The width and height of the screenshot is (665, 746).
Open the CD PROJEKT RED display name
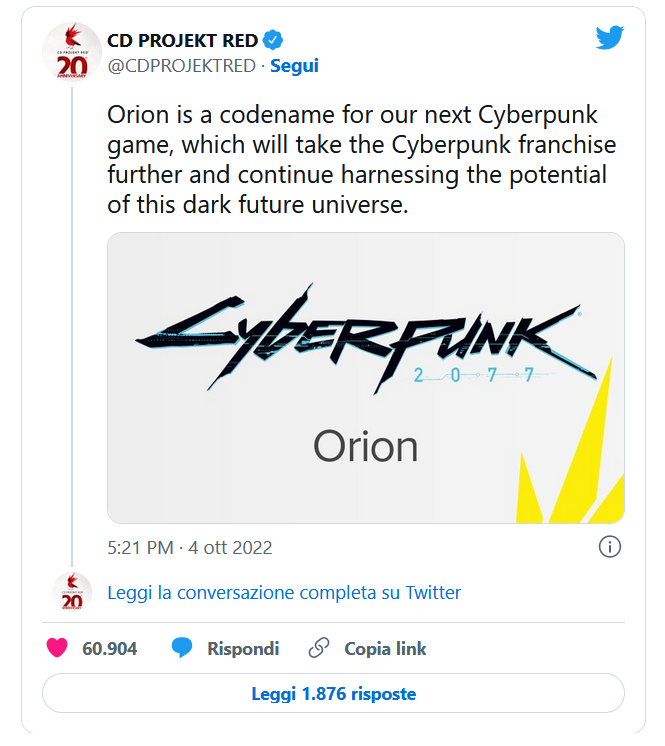pyautogui.click(x=183, y=40)
